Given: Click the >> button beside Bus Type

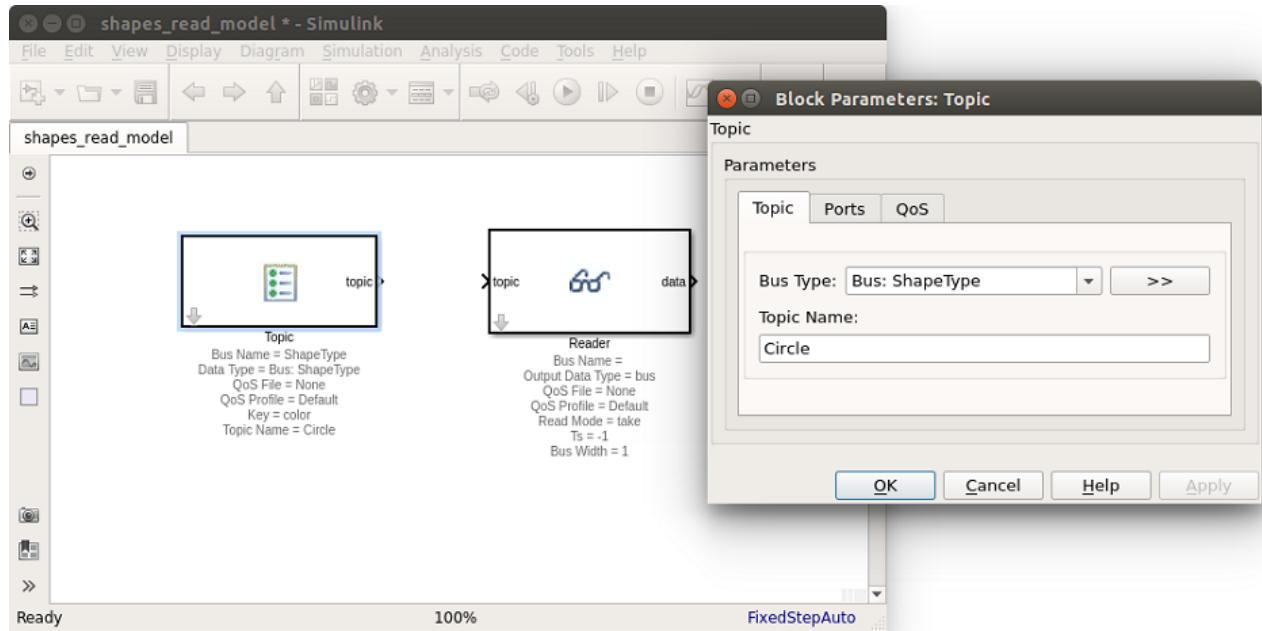Looking at the screenshot, I should tap(1160, 281).
